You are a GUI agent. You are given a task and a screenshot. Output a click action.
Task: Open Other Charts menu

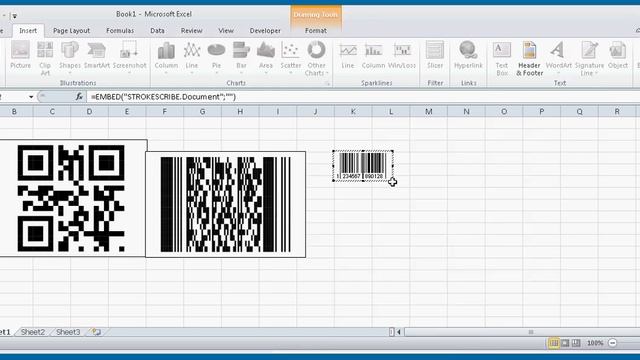click(316, 58)
